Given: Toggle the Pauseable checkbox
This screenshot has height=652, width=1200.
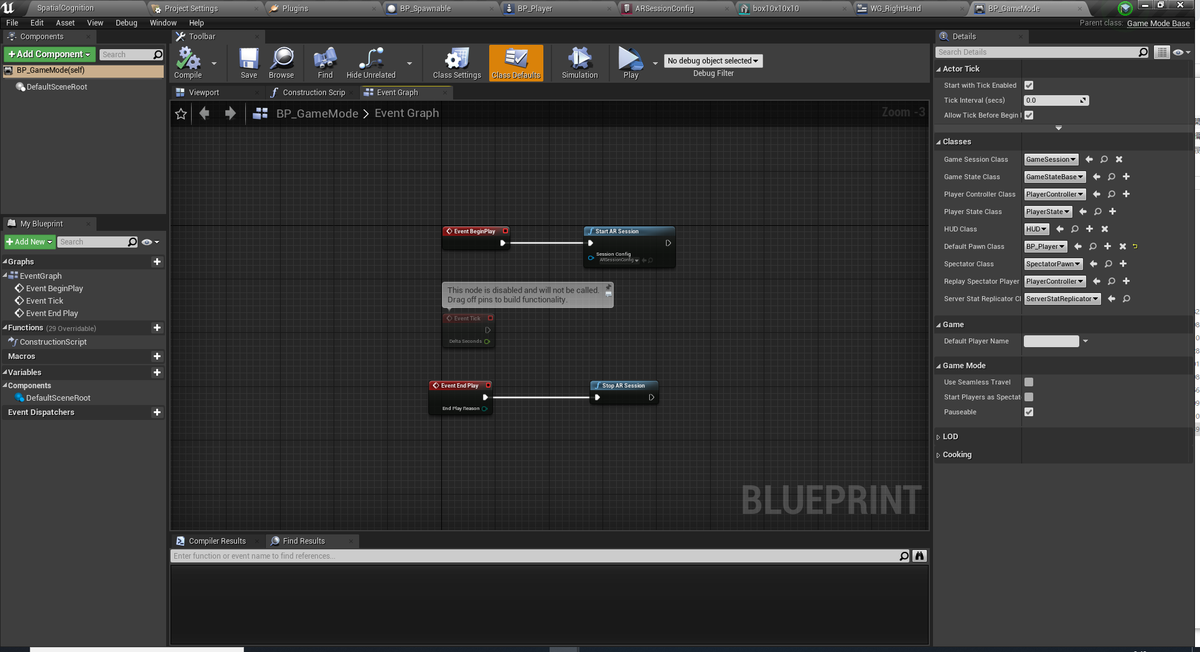Looking at the screenshot, I should [x=1029, y=412].
